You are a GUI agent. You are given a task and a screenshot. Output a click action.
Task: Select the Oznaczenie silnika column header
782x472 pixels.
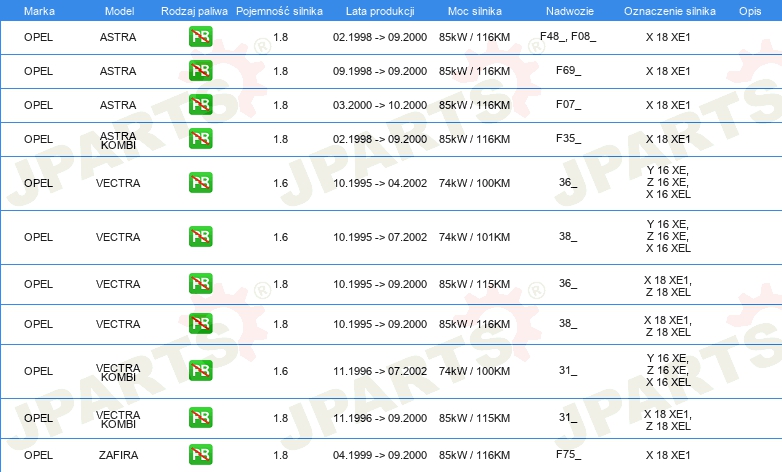click(x=670, y=11)
